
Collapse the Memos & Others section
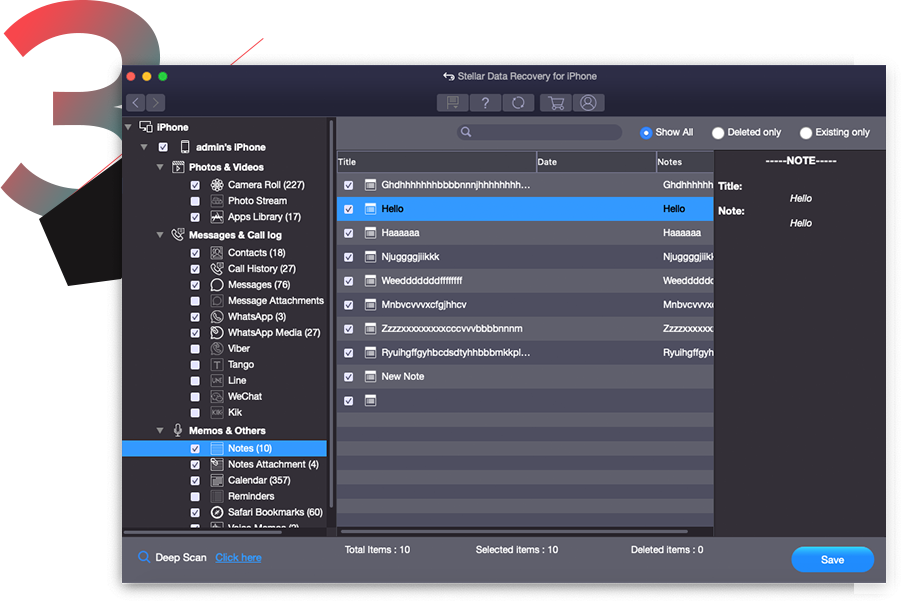160,430
